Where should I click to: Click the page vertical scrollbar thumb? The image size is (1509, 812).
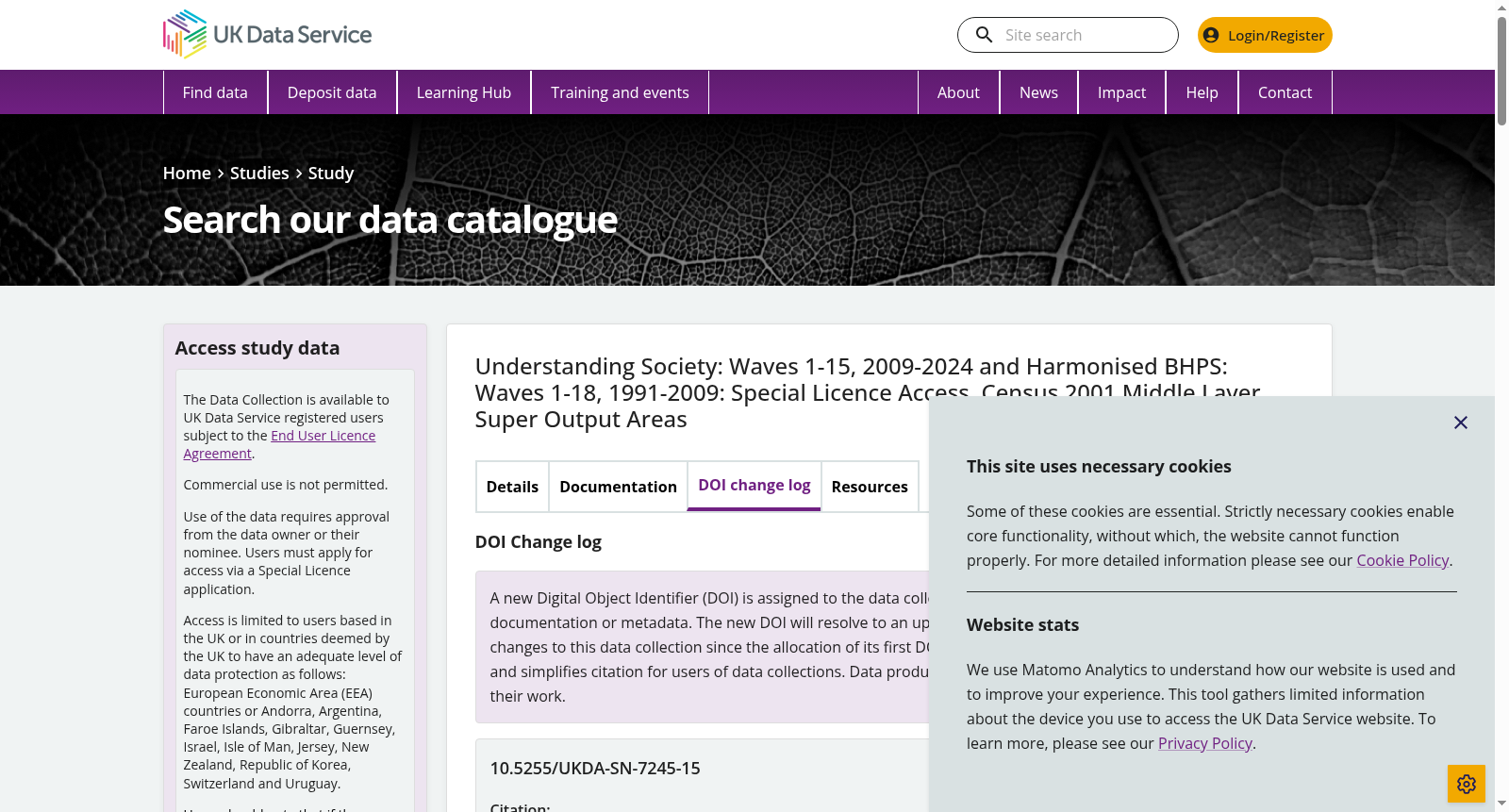1501,71
